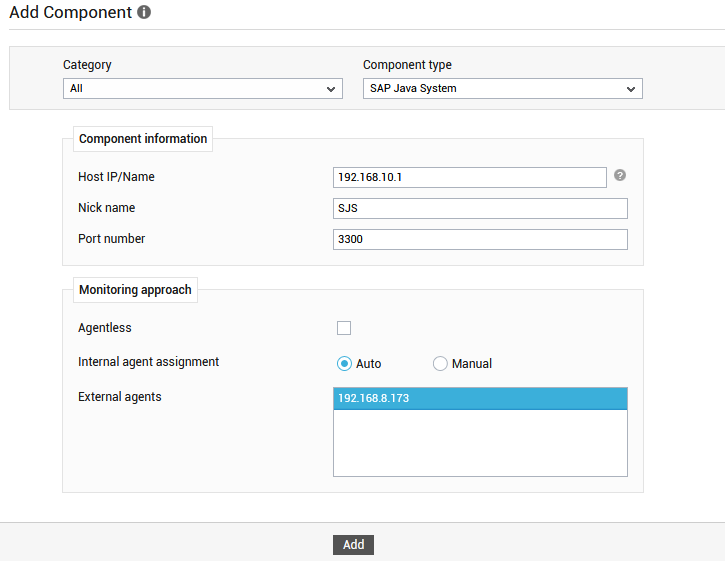The image size is (725, 561).
Task: Click the Internal agent assignment label
Action: tap(148, 362)
